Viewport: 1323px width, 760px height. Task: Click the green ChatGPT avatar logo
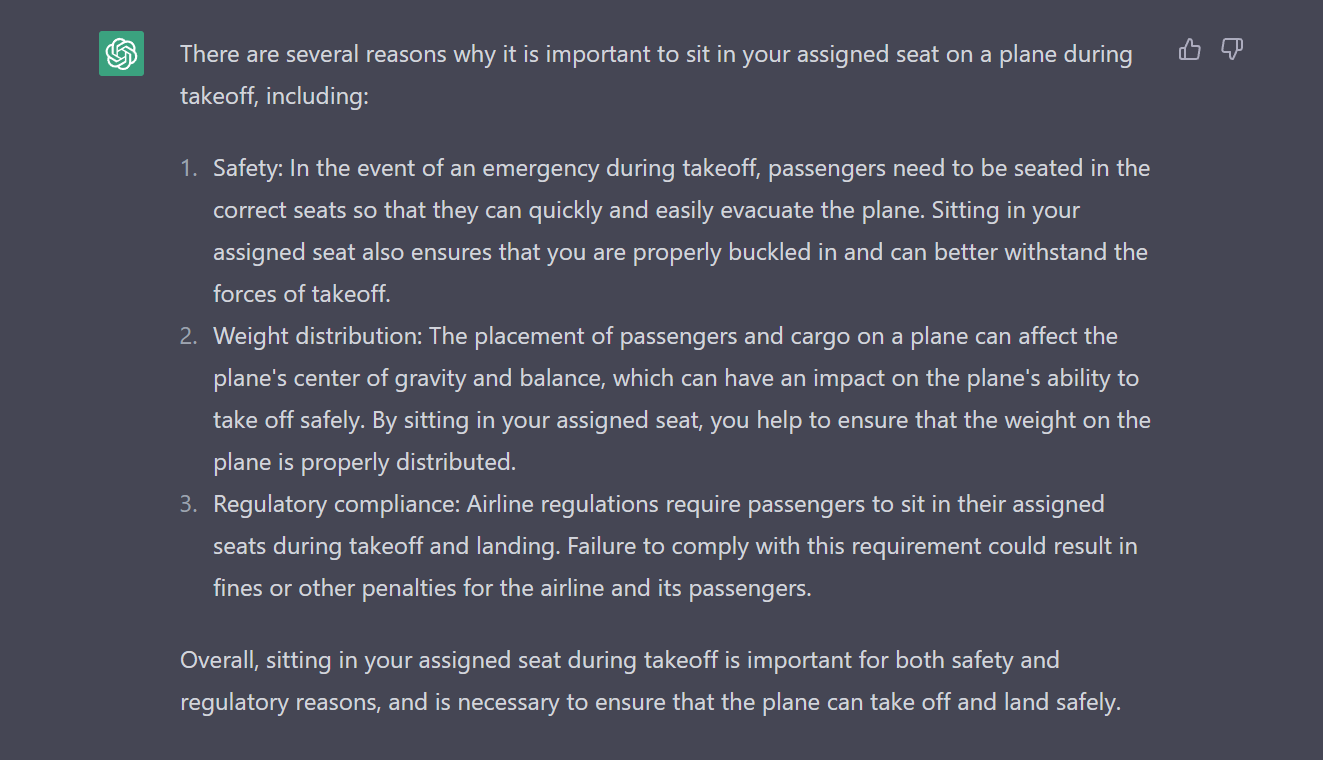[121, 53]
